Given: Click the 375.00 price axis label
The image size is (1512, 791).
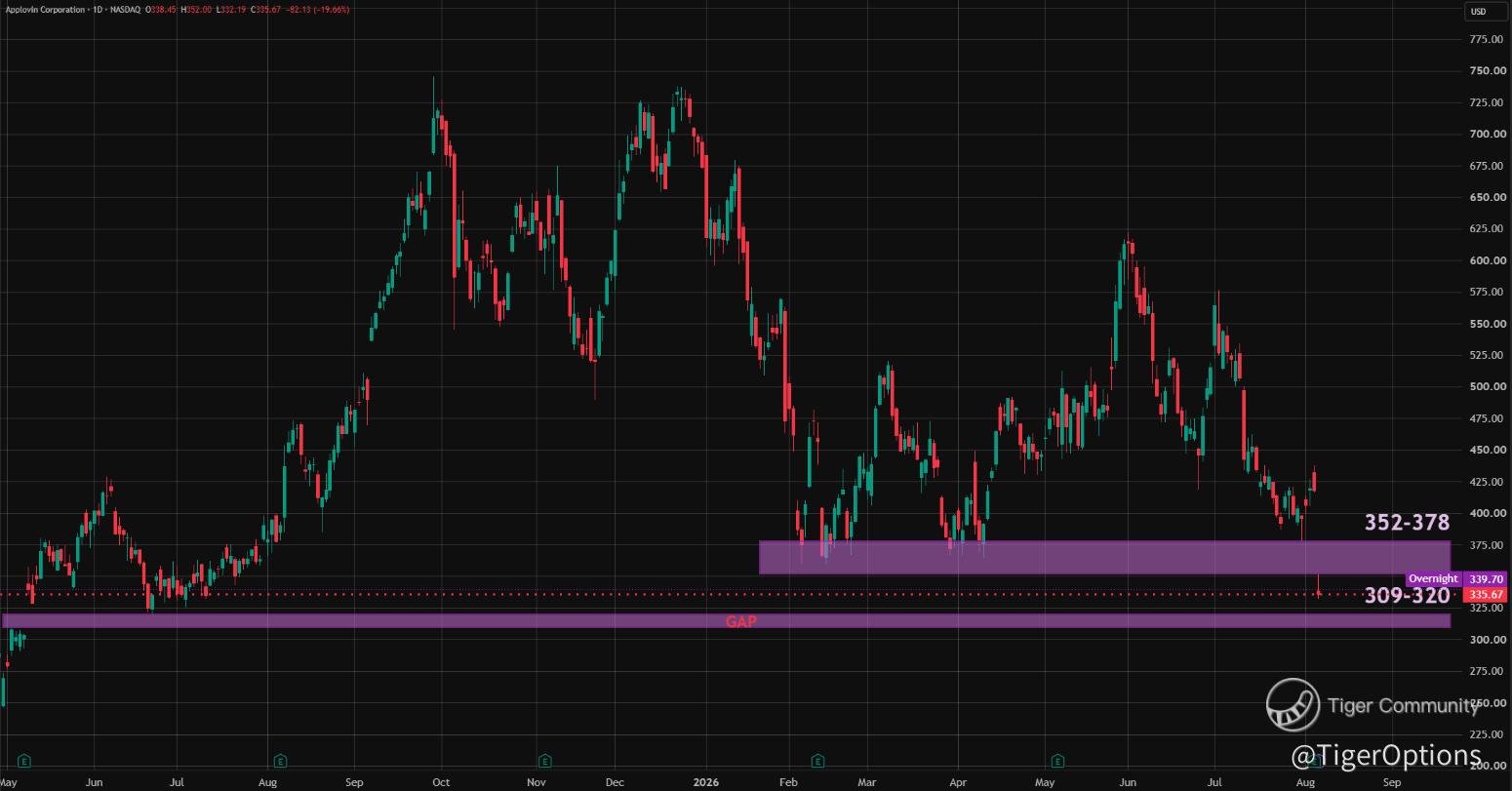Looking at the screenshot, I should [x=1485, y=544].
